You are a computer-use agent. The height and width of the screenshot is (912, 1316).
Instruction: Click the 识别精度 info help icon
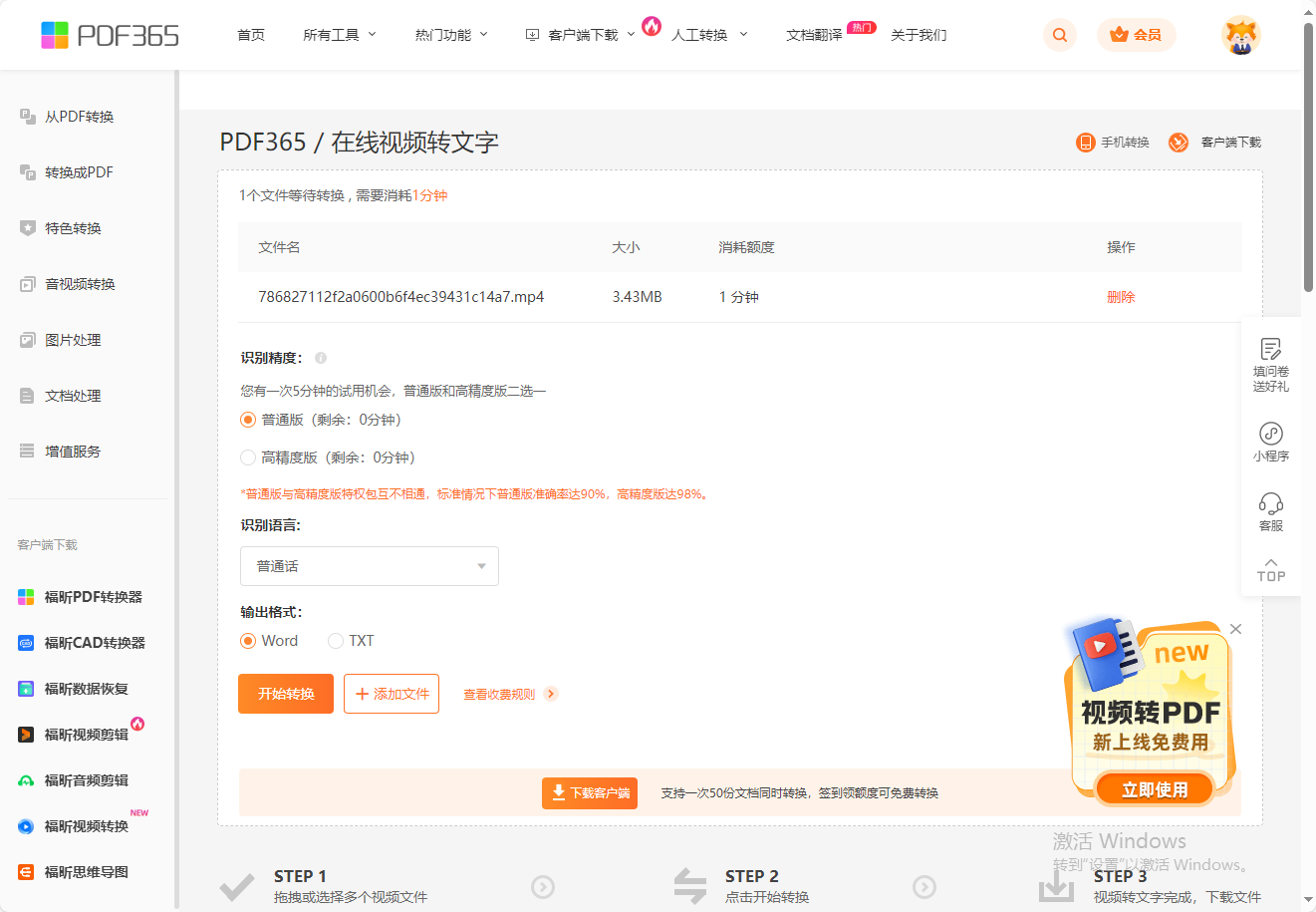(321, 358)
